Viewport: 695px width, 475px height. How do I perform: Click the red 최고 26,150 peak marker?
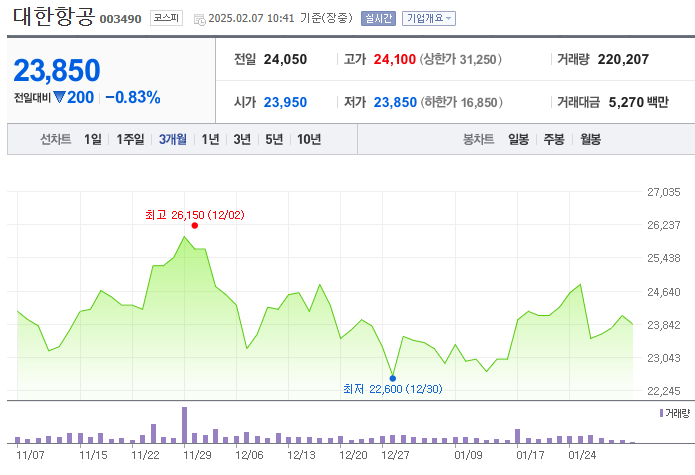[195, 226]
